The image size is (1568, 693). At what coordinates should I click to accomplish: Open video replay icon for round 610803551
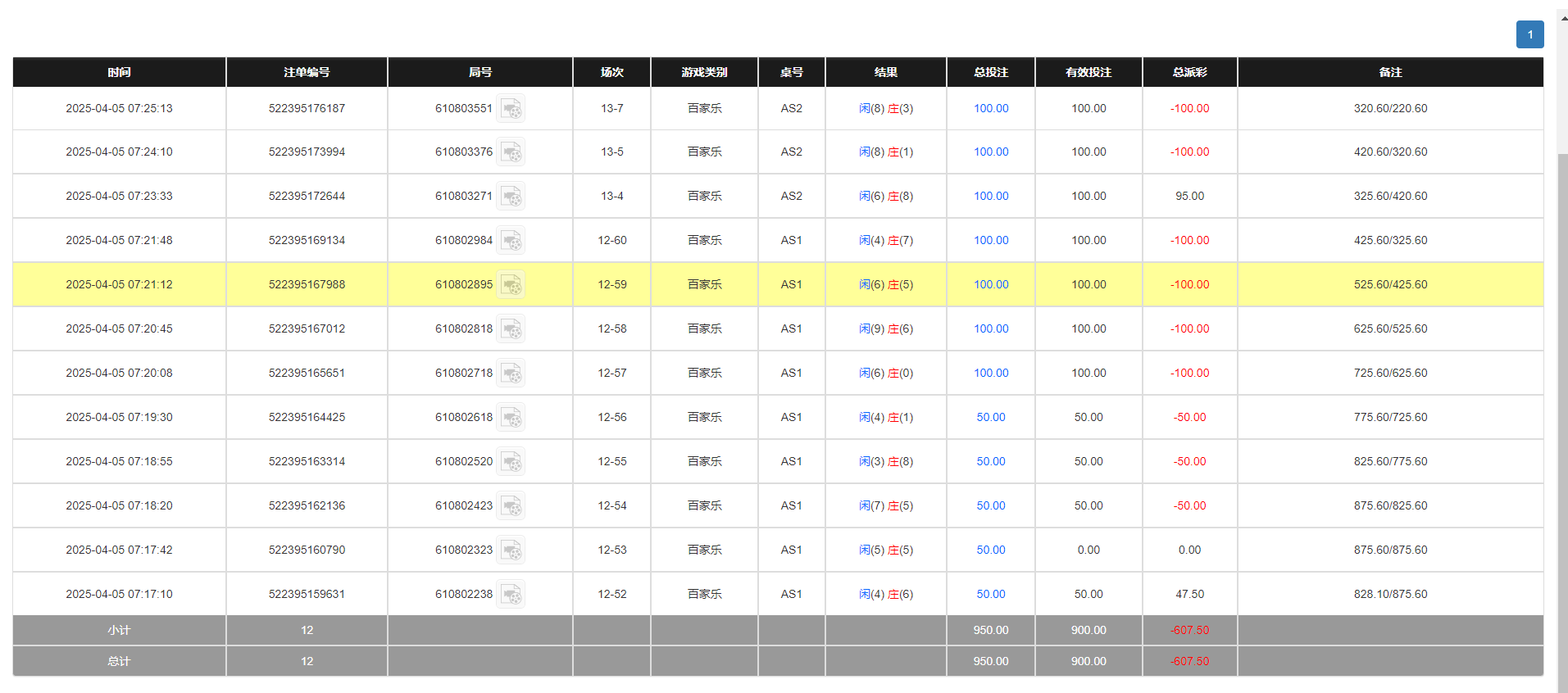click(511, 108)
